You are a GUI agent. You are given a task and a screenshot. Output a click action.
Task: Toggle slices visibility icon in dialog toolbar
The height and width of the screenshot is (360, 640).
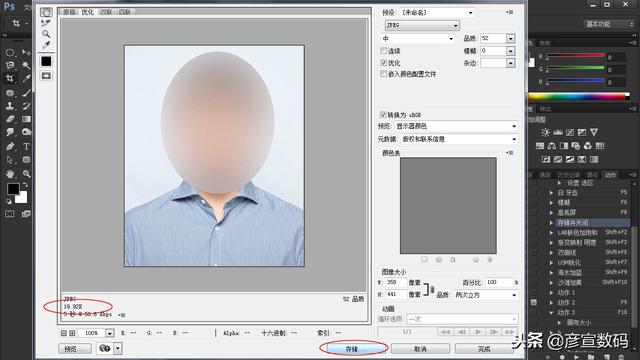[x=46, y=76]
